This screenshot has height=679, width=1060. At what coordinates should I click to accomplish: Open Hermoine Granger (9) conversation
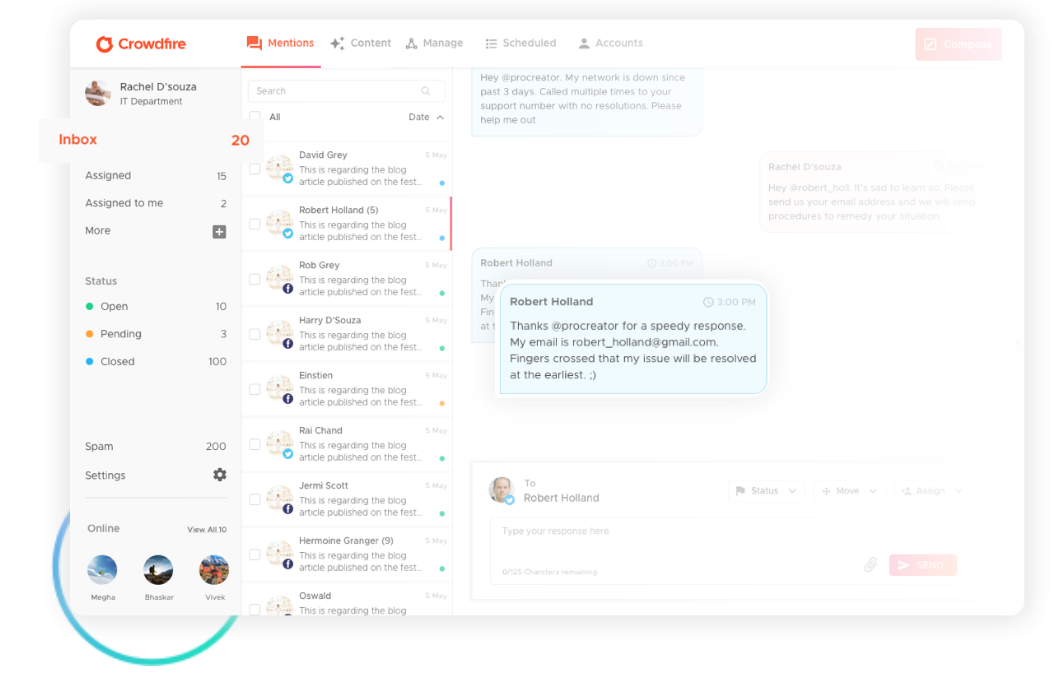347,555
